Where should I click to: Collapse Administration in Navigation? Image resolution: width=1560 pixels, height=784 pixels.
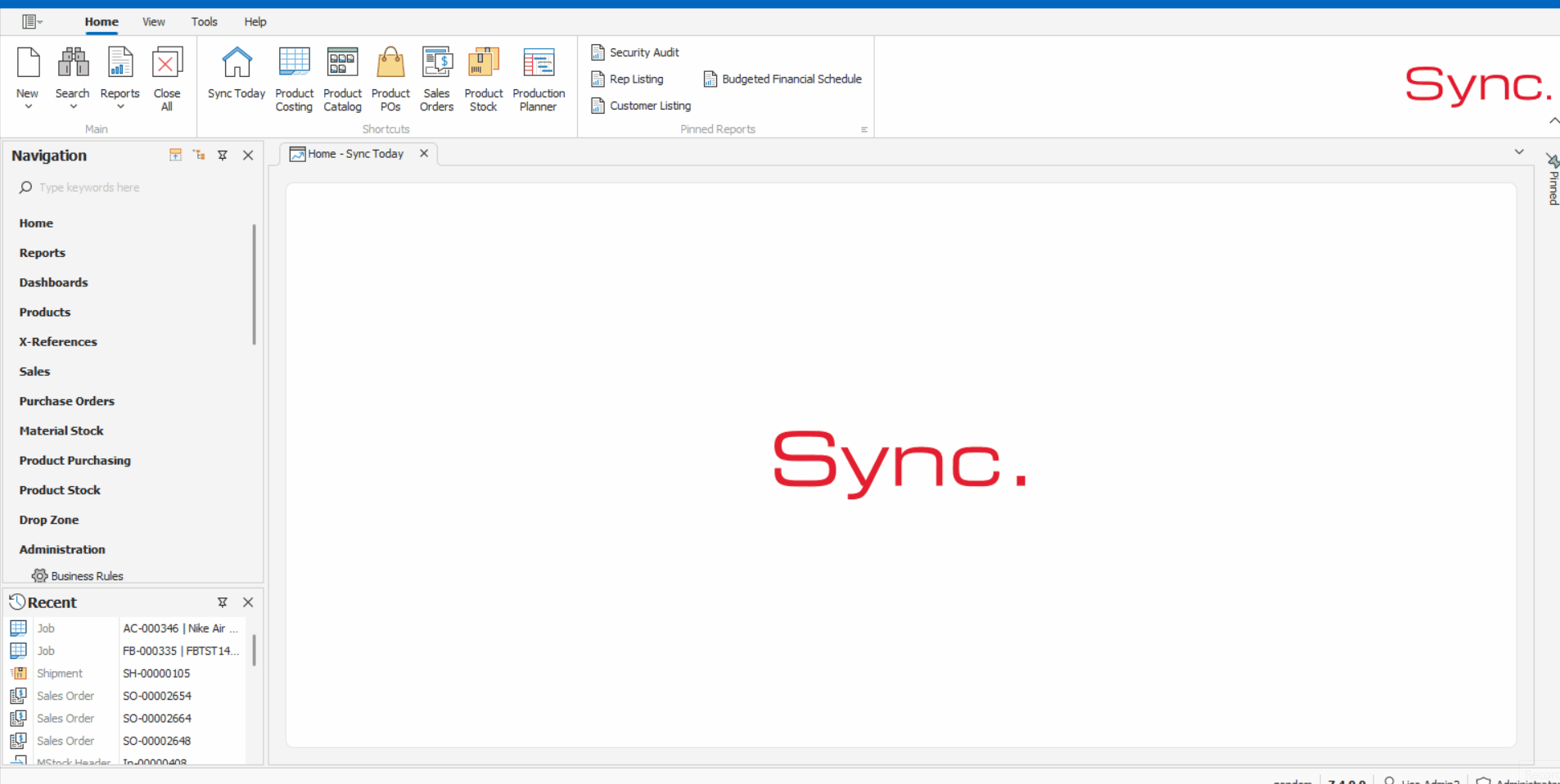pos(62,550)
